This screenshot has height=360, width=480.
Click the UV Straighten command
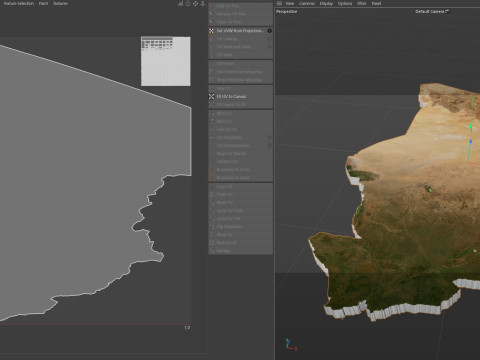(240, 137)
